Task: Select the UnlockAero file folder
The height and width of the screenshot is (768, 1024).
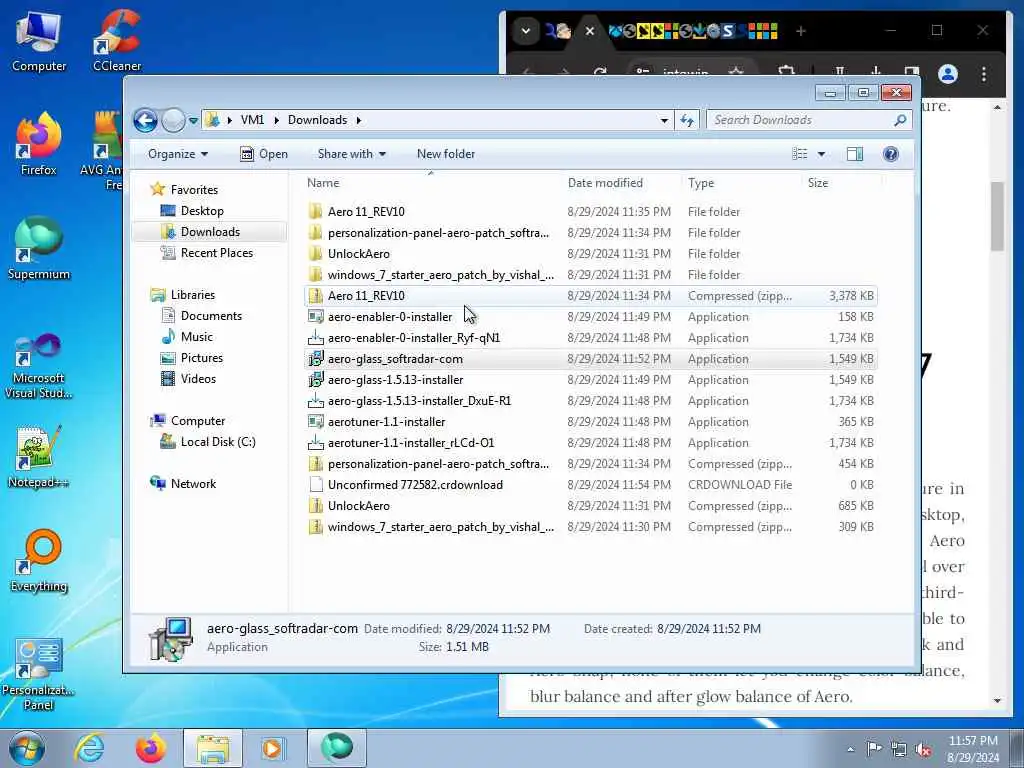Action: pos(590,253)
